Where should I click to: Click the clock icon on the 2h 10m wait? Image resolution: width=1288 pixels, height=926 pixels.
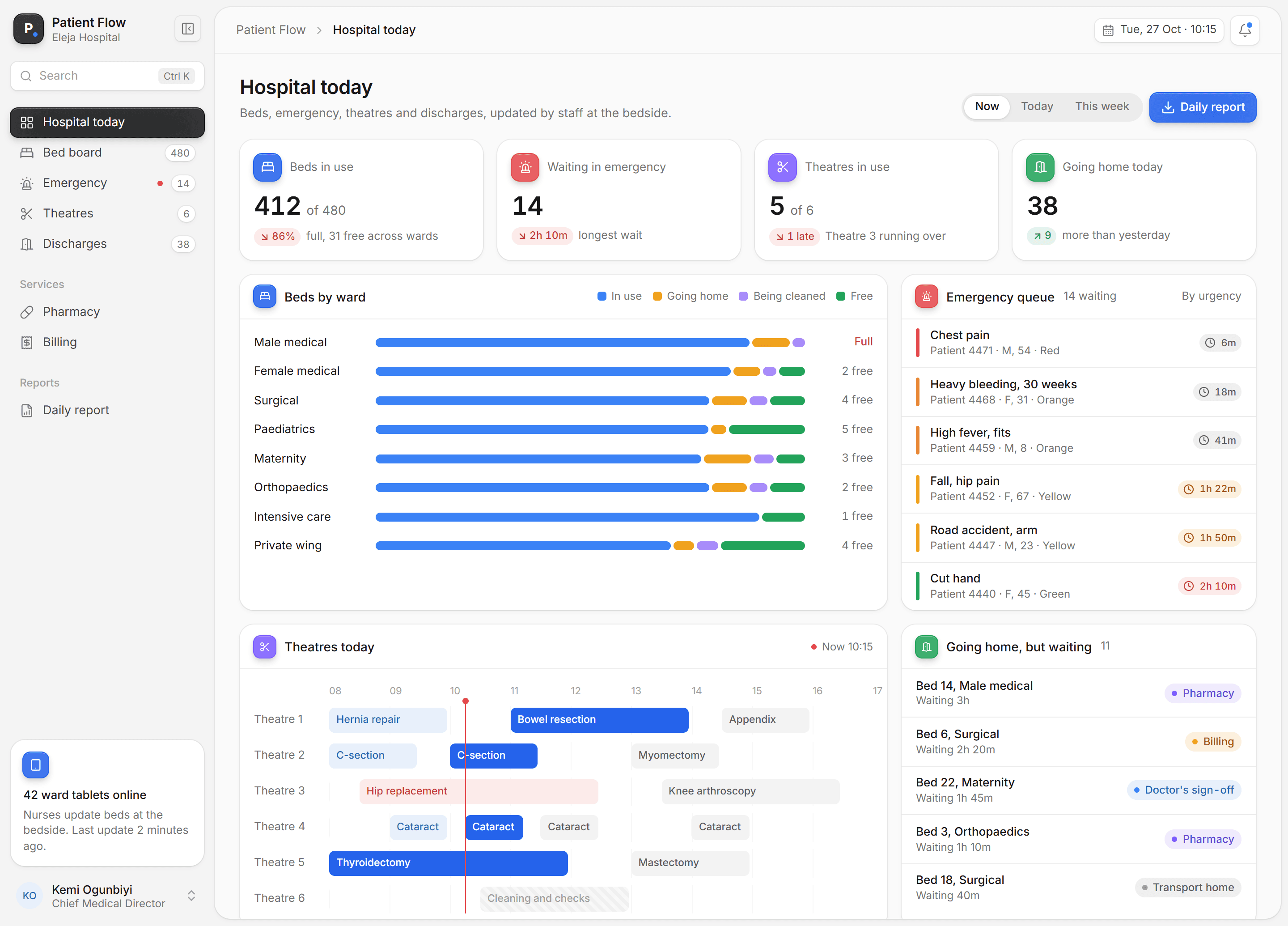tap(1189, 586)
